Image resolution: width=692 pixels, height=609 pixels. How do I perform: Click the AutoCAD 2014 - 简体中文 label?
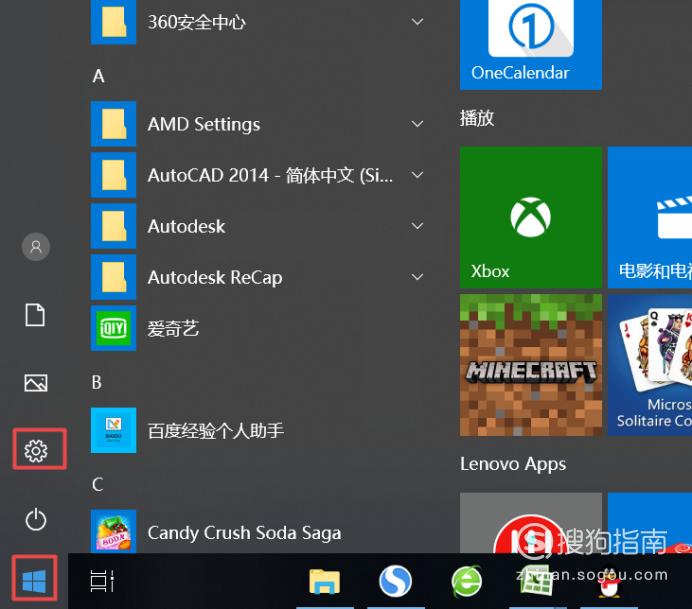coord(270,176)
